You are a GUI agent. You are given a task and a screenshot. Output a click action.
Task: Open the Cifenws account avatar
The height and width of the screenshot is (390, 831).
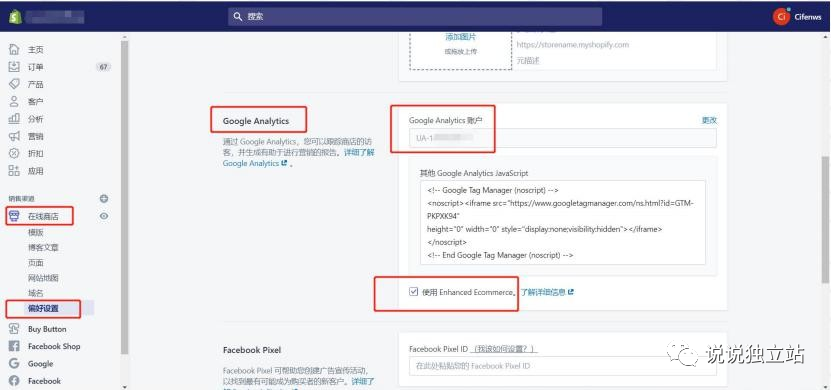pos(781,16)
